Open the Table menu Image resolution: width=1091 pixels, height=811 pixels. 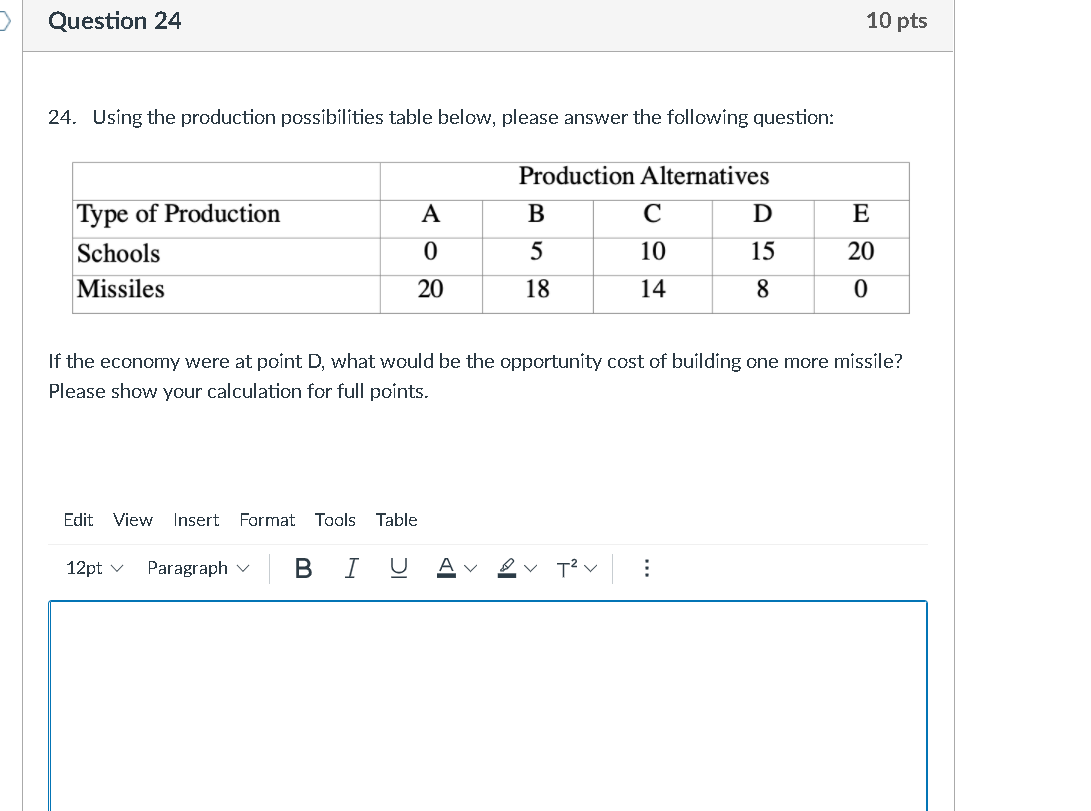point(396,520)
